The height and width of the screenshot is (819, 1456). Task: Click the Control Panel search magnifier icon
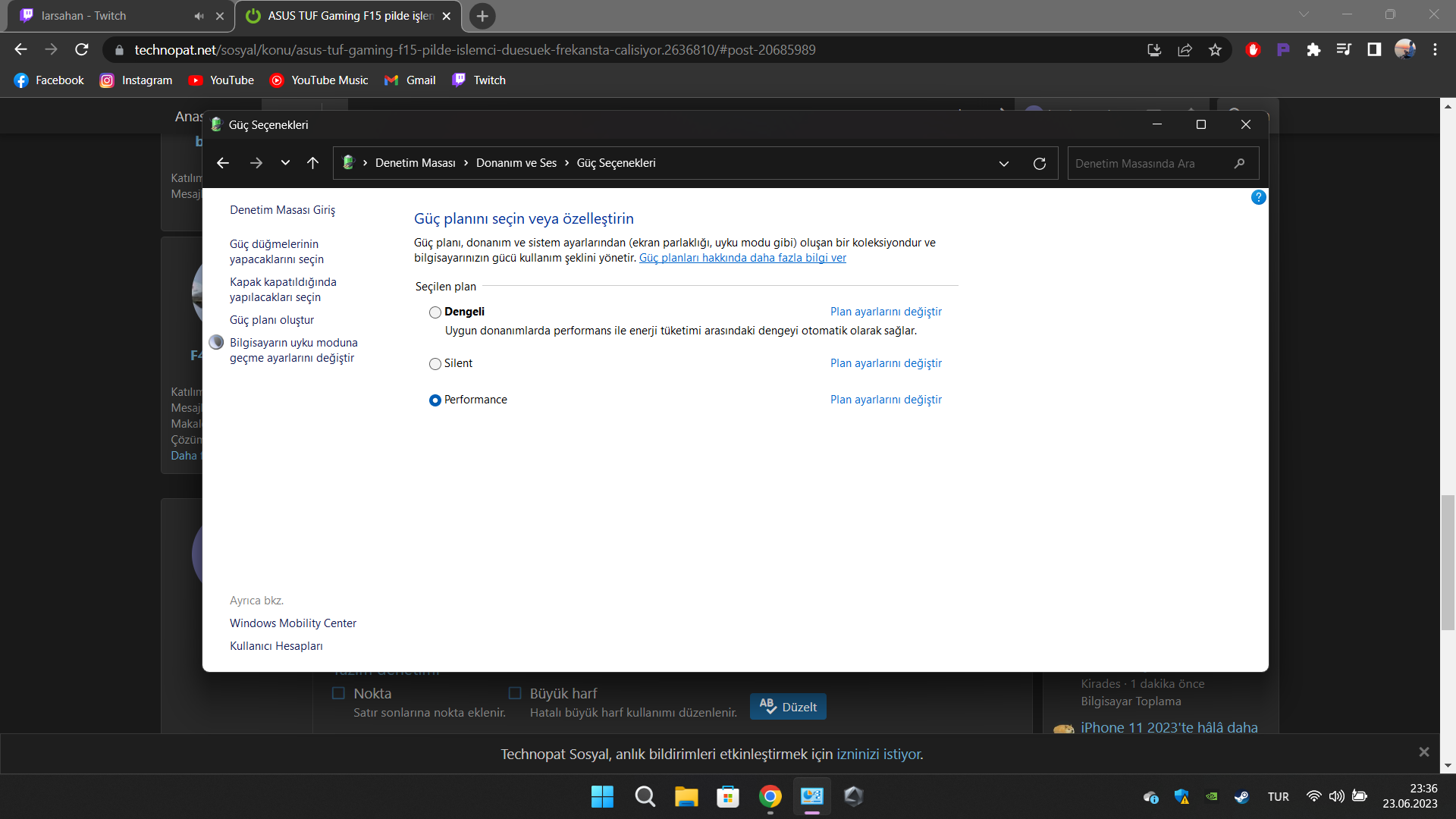(1239, 163)
